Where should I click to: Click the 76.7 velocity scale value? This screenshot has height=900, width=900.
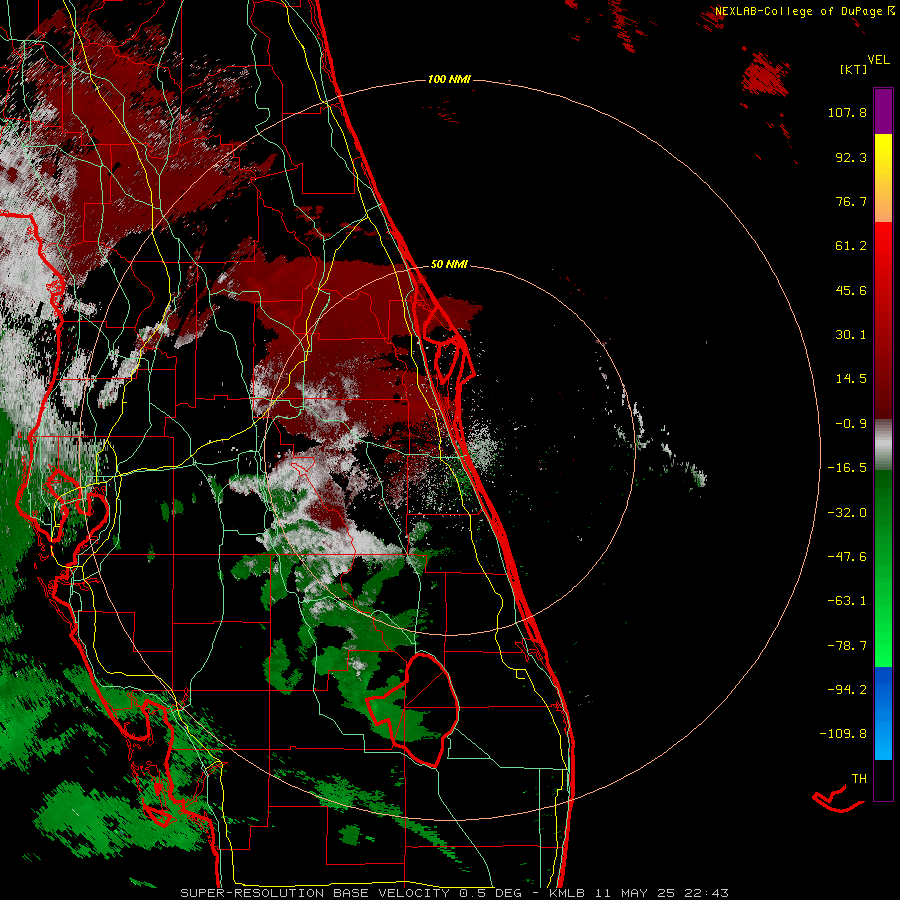[851, 201]
